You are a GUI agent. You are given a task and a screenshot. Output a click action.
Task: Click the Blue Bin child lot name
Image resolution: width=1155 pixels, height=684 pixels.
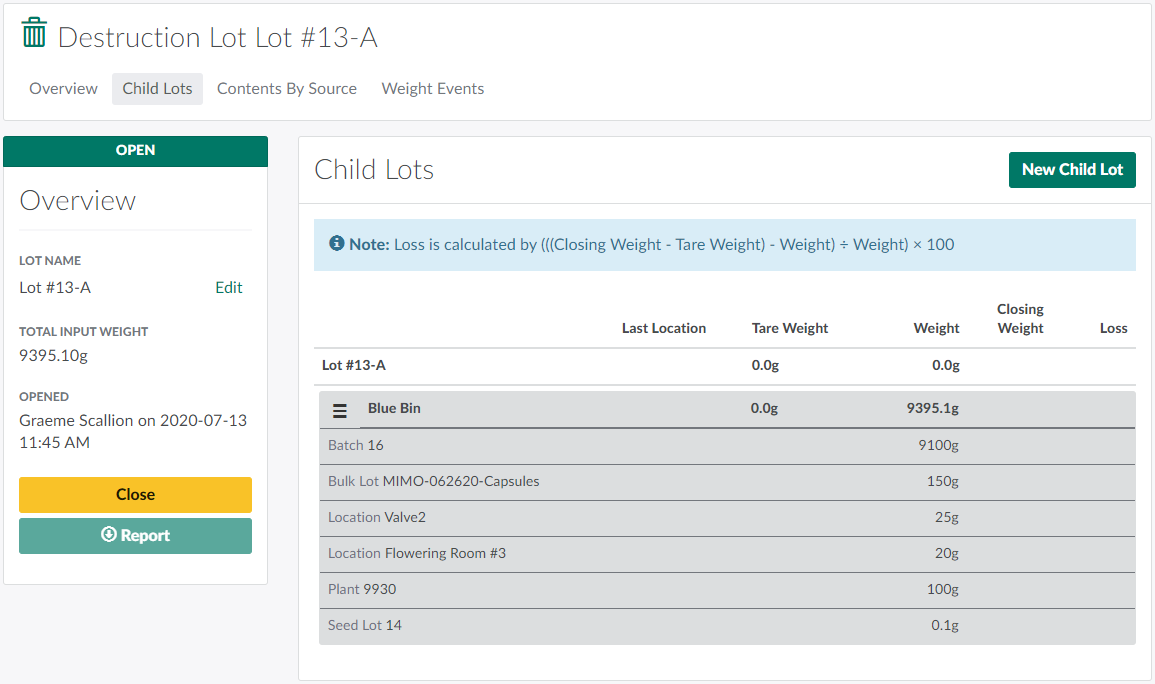(394, 408)
